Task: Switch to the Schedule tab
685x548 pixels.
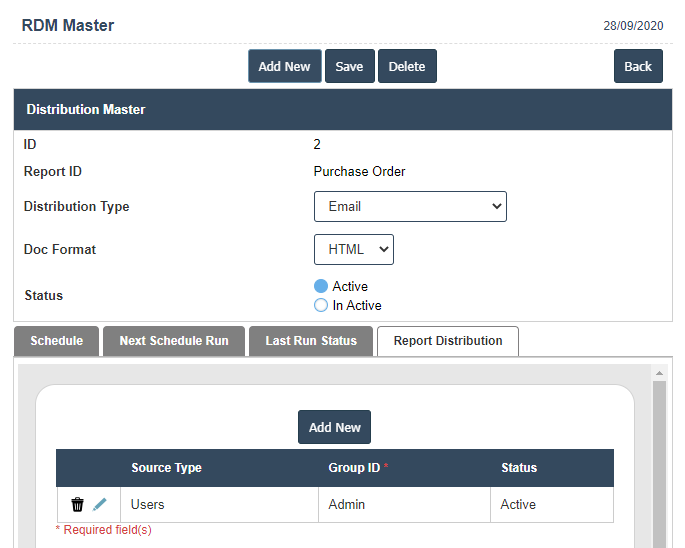Action: (56, 341)
